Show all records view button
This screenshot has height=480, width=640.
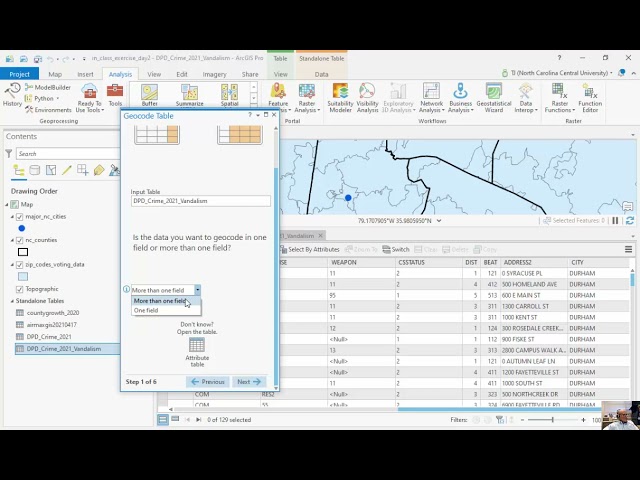click(x=162, y=419)
